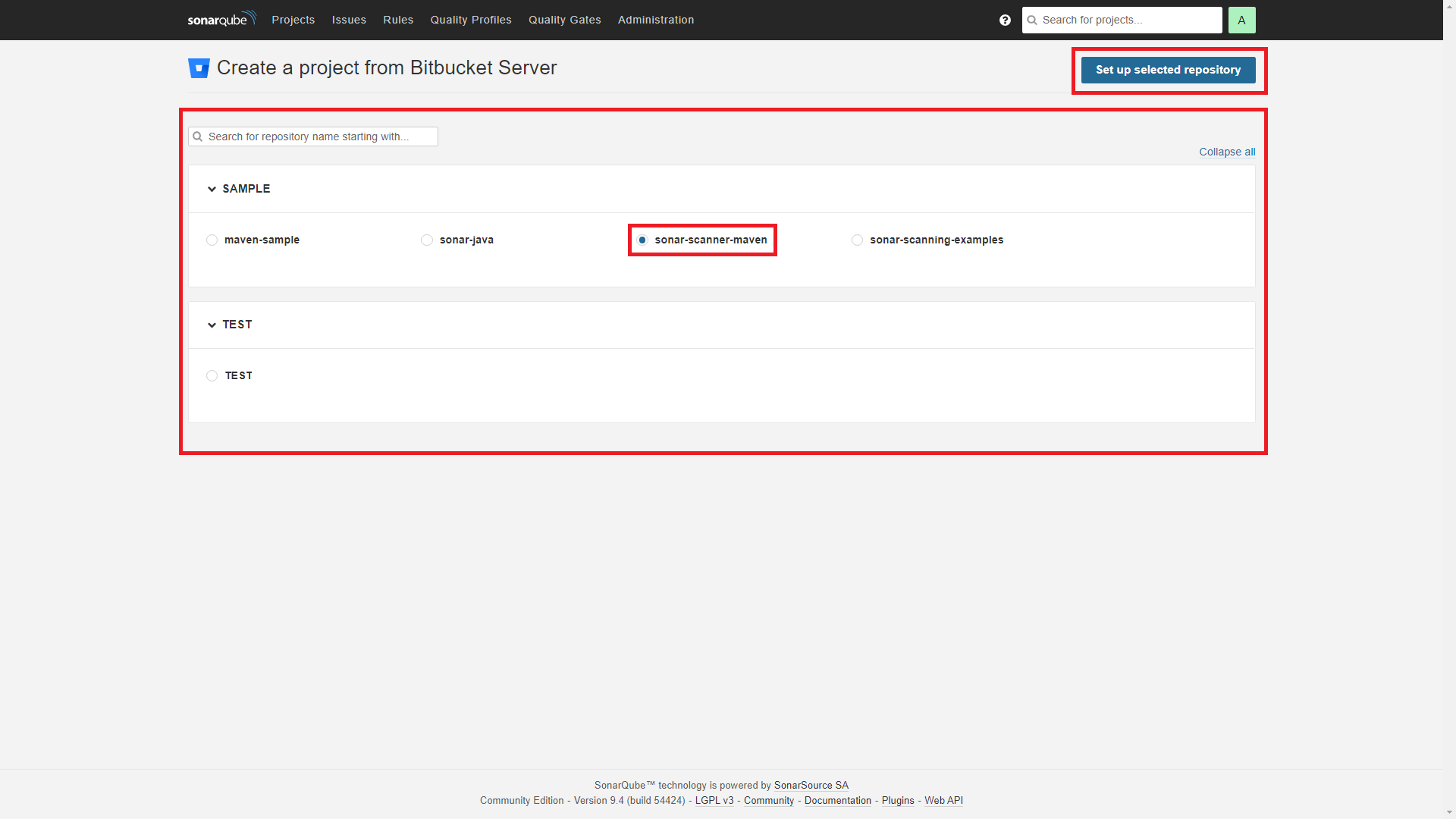The image size is (1456, 819).
Task: Open the Issues page
Action: click(349, 20)
